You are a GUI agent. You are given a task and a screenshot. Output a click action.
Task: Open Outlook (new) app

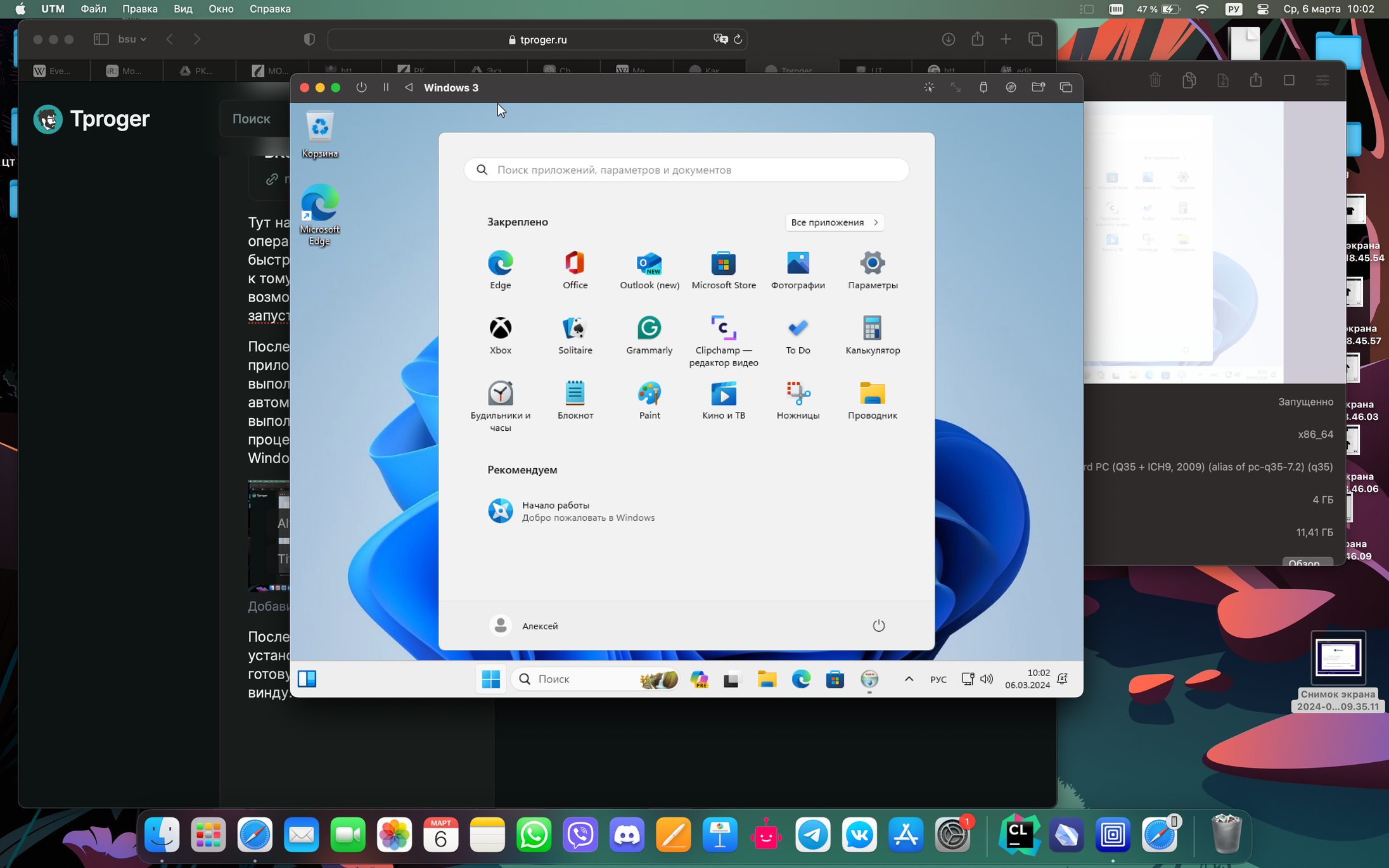click(x=649, y=270)
